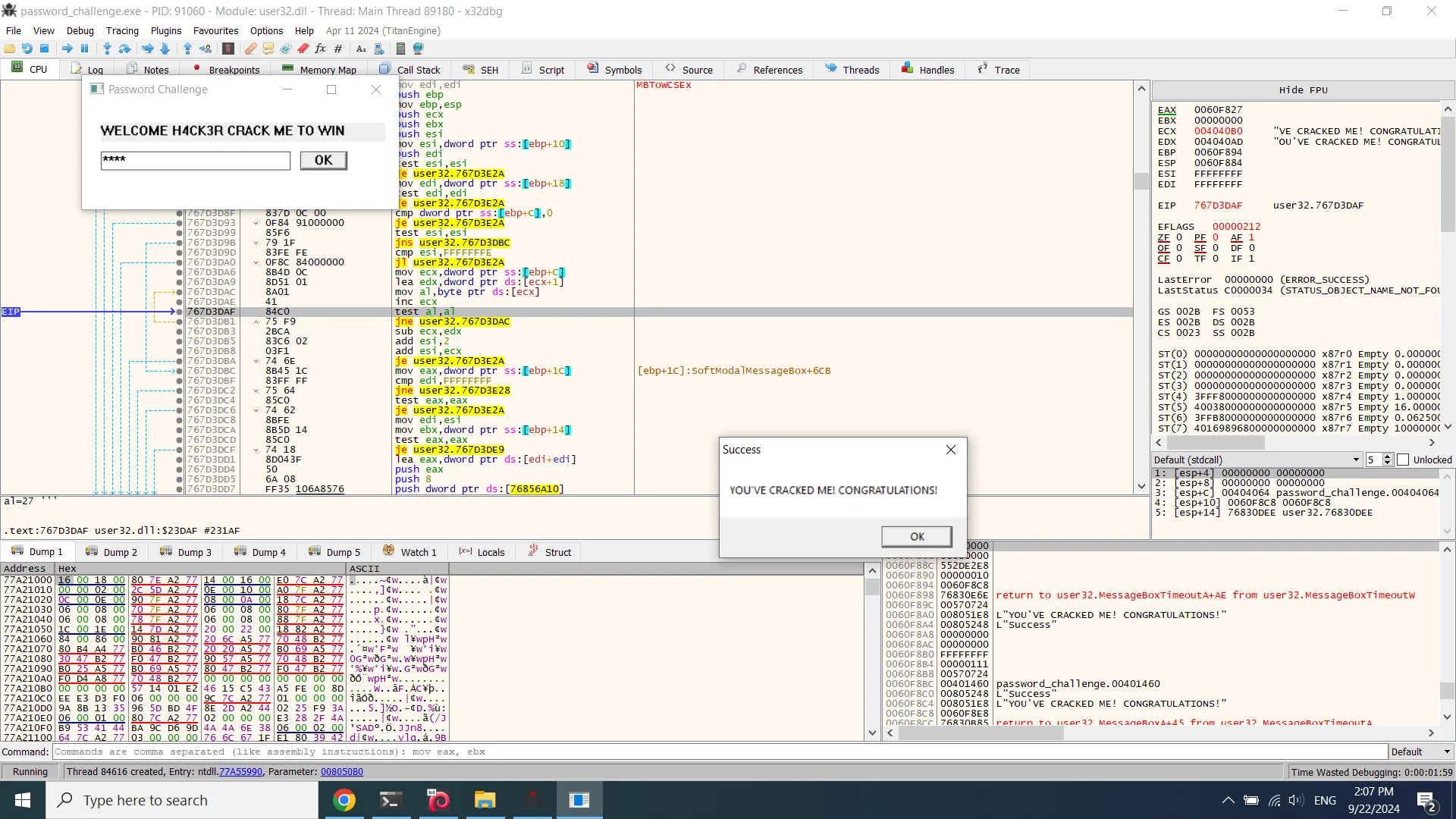Toggle the Unlocked checkbox in call arguments
This screenshot has height=819, width=1456.
click(1403, 460)
